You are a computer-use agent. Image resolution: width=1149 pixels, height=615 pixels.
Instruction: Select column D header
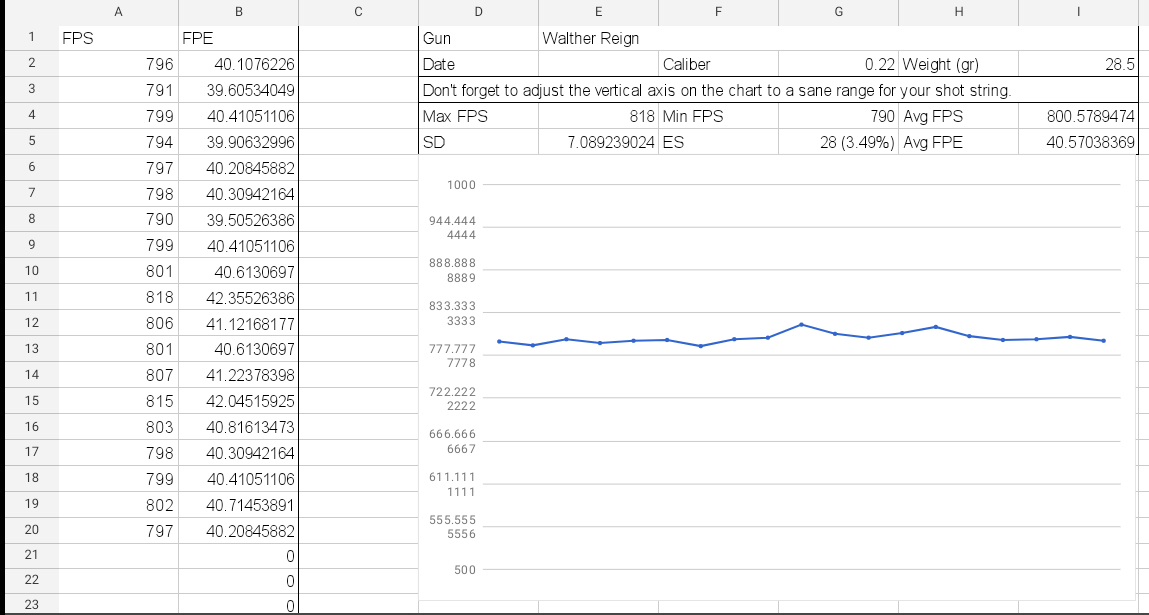click(x=479, y=12)
